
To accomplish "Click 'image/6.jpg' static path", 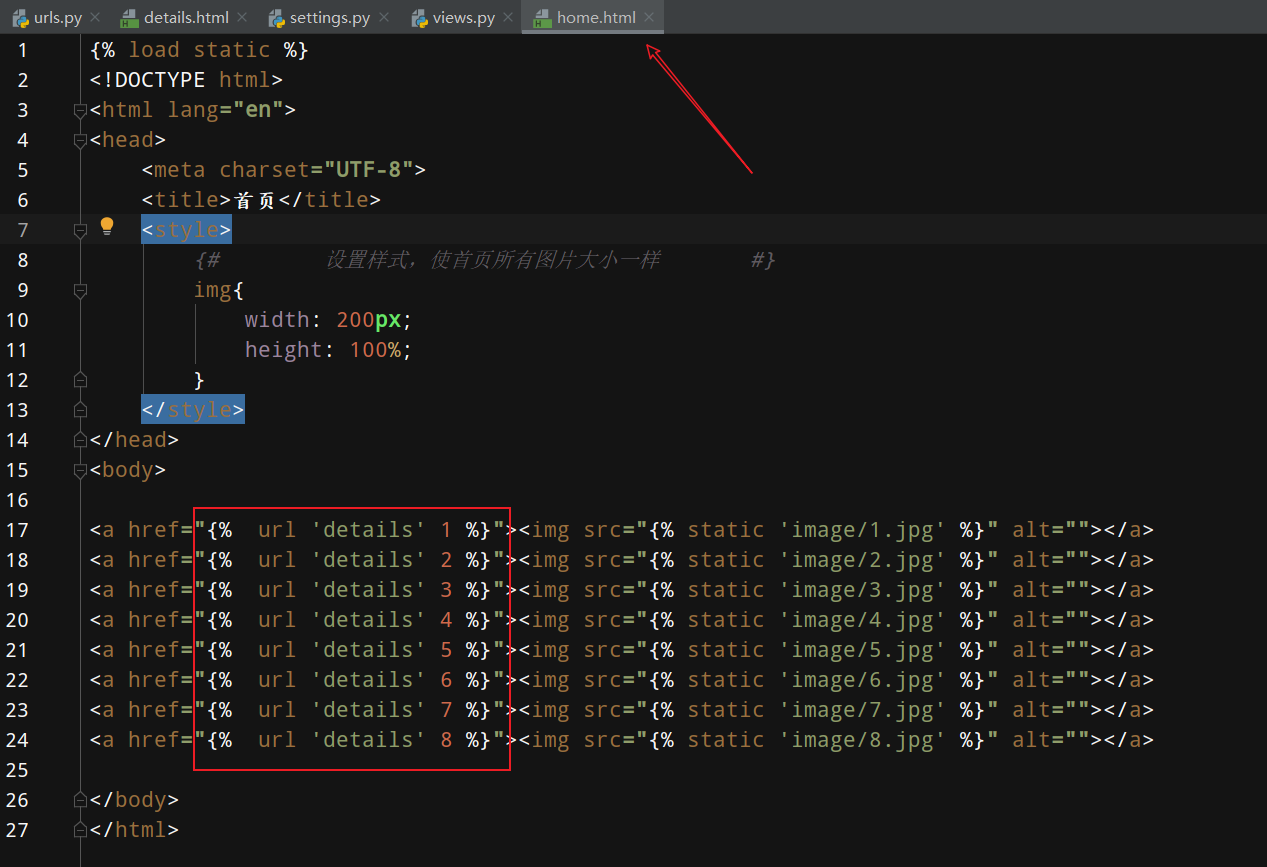I will point(863,680).
